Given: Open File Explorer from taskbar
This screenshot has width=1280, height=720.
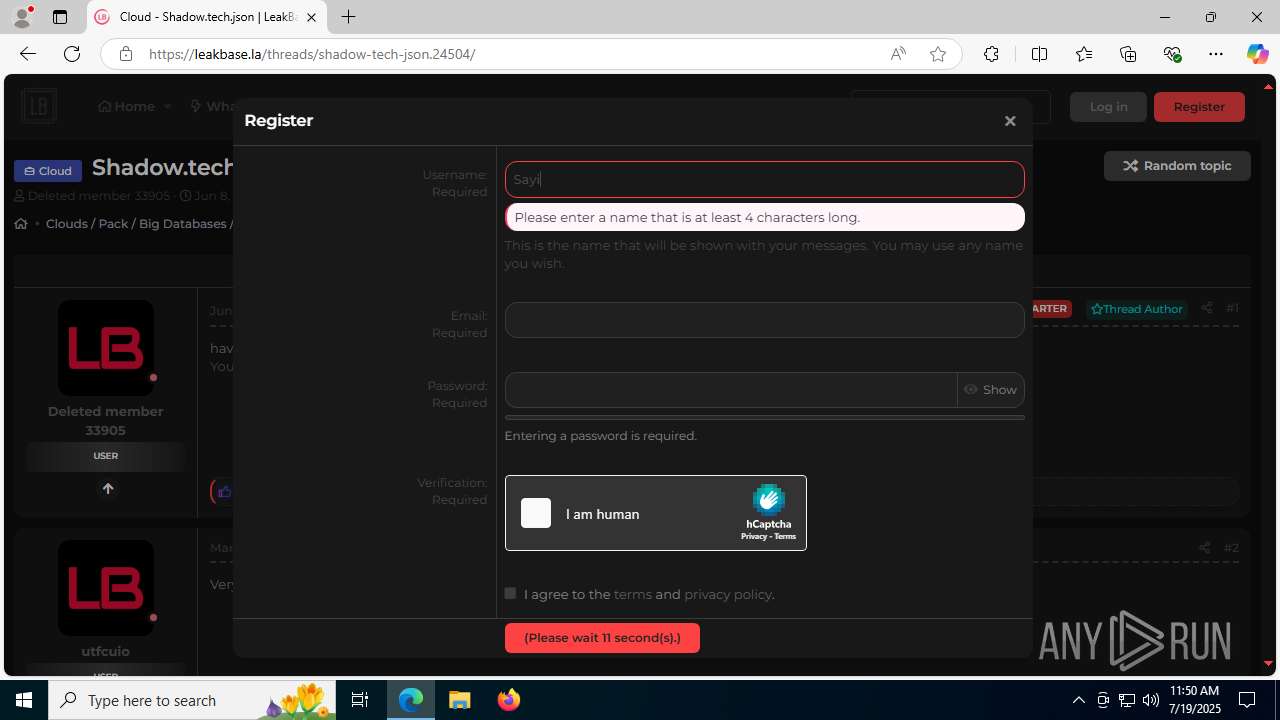Looking at the screenshot, I should tap(460, 700).
